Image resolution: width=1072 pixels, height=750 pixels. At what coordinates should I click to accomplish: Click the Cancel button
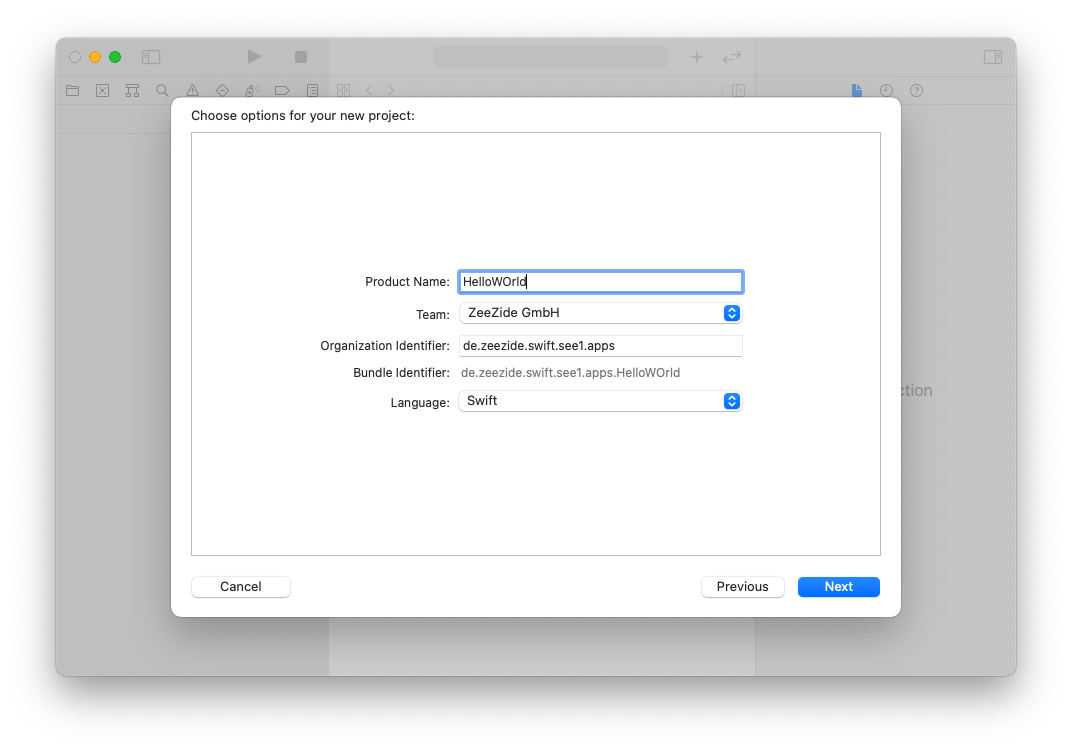pyautogui.click(x=241, y=587)
